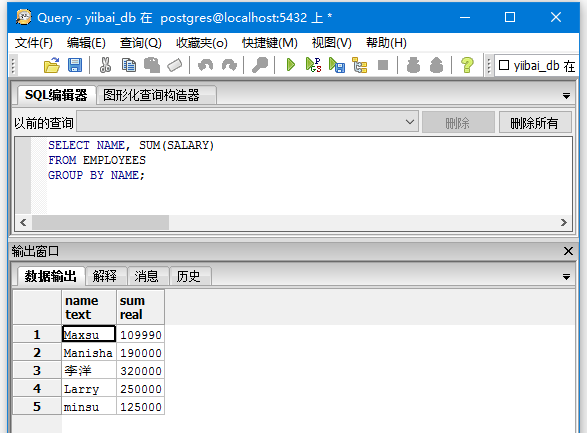This screenshot has width=587, height=433.
Task: Click the open file folder icon
Action: [52, 65]
